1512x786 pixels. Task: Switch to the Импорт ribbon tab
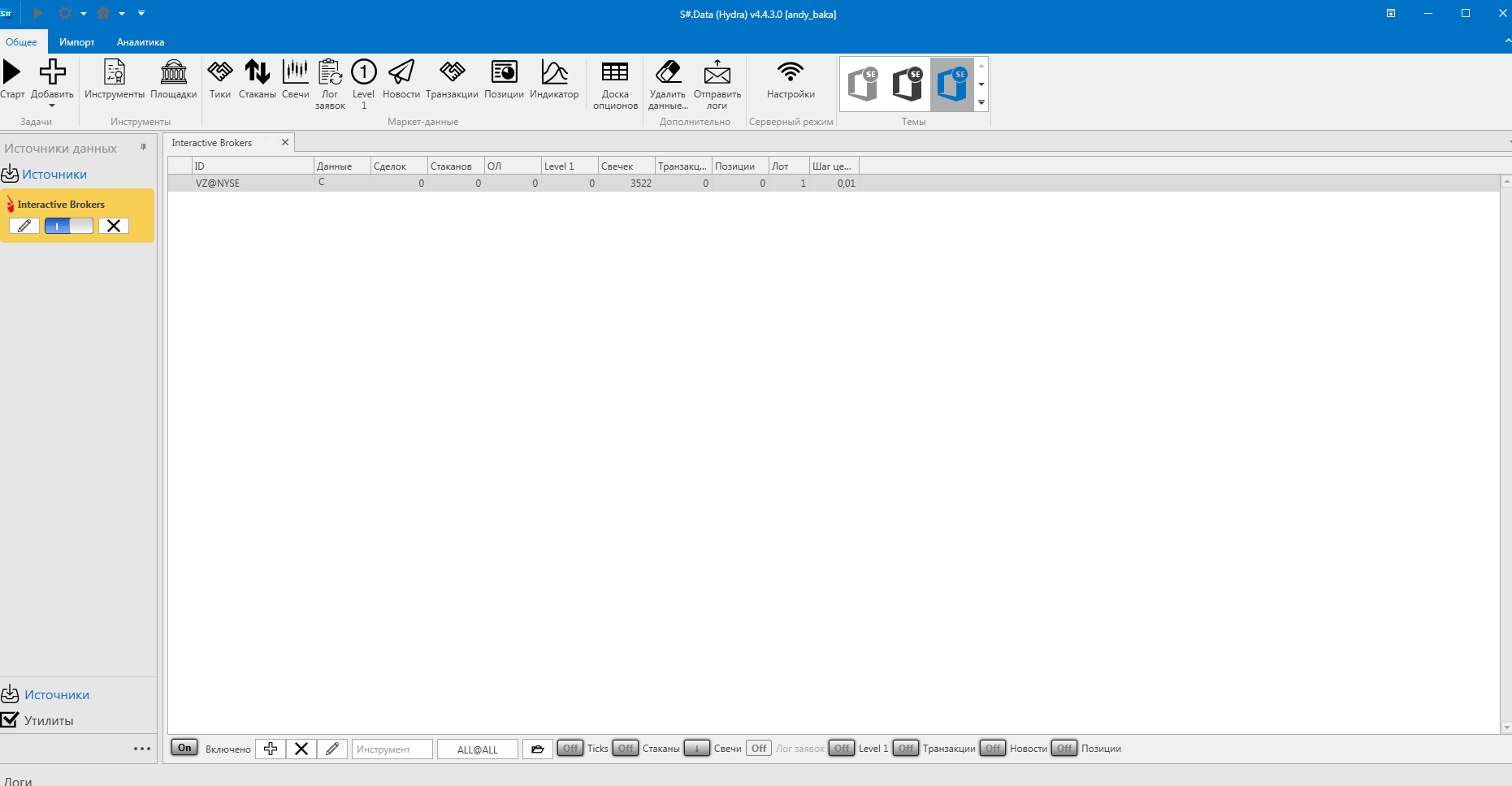coord(77,41)
